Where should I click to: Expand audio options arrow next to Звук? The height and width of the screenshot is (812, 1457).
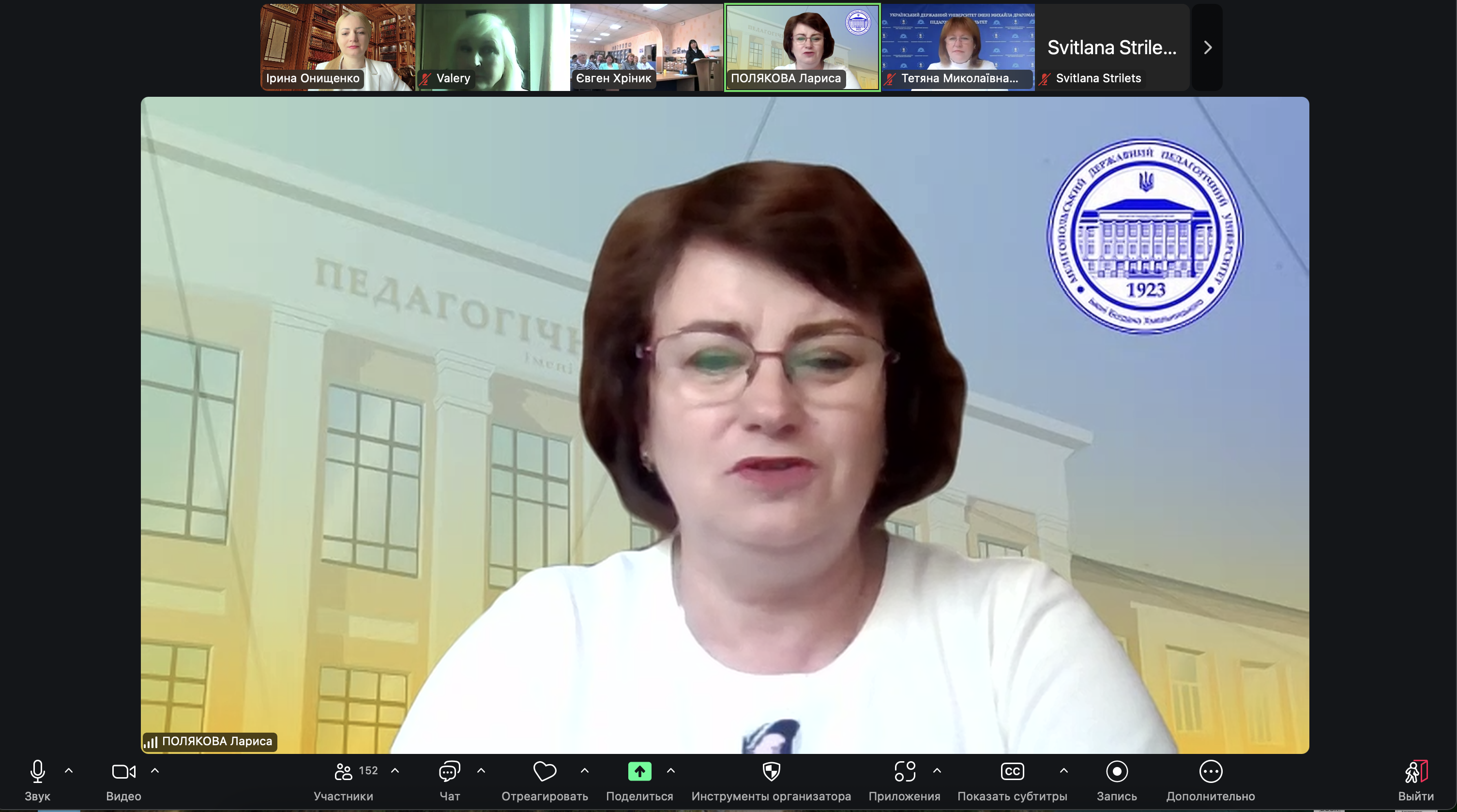[x=69, y=770]
